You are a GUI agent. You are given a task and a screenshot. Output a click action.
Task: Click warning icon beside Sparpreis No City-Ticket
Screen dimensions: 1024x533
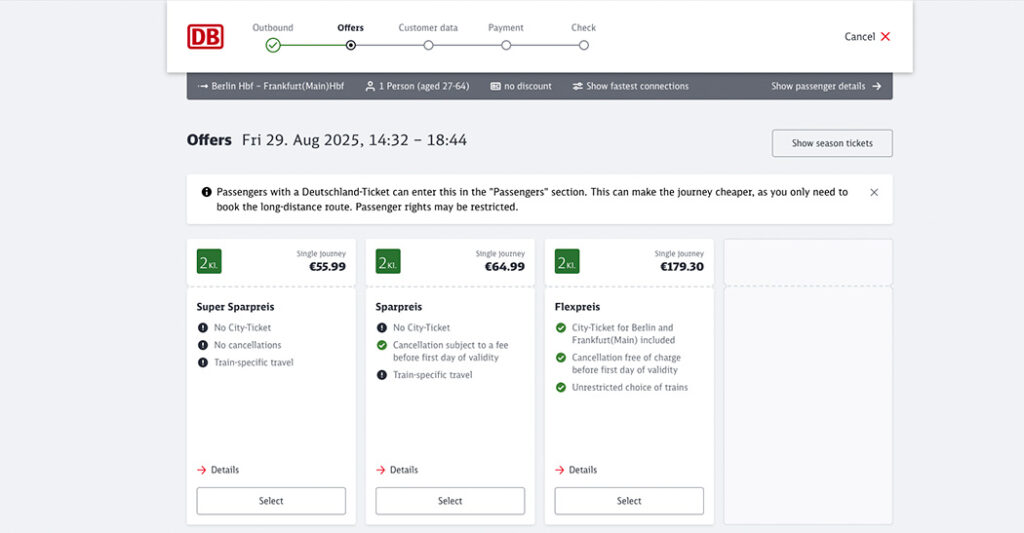(382, 328)
